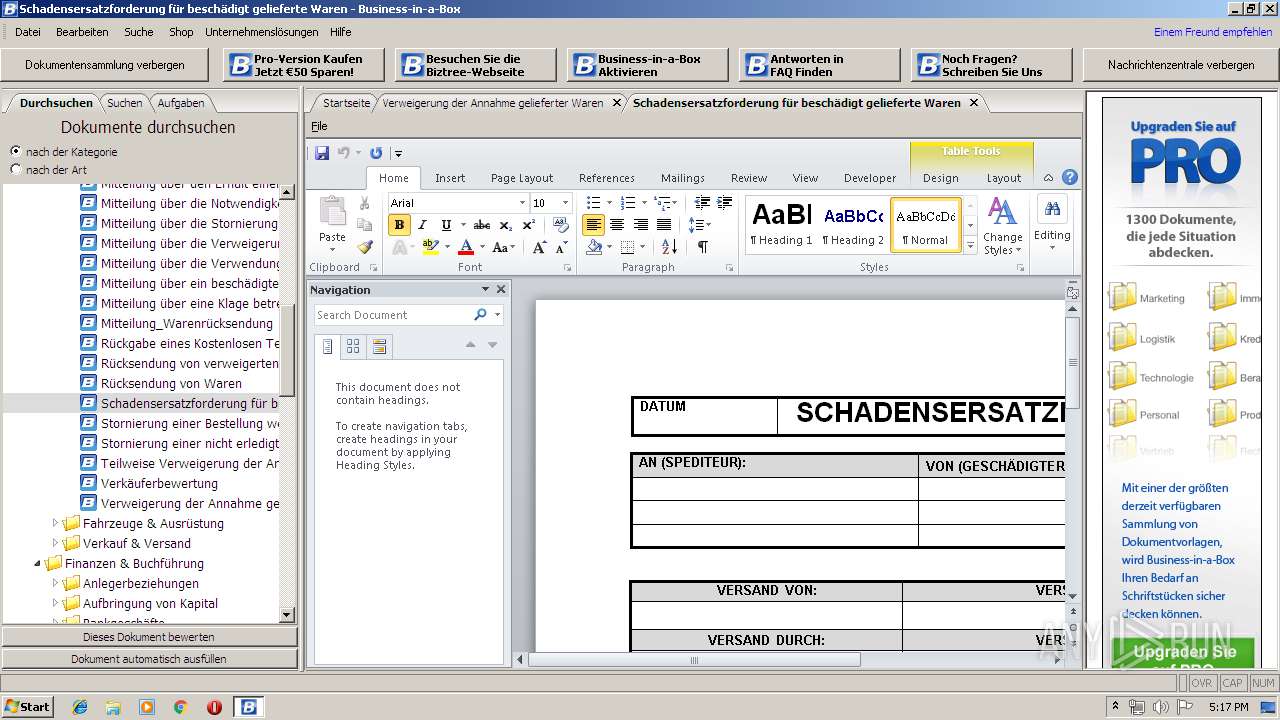This screenshot has height=720, width=1280.
Task: Select 'nach der Art' radio button
Action: (15, 169)
